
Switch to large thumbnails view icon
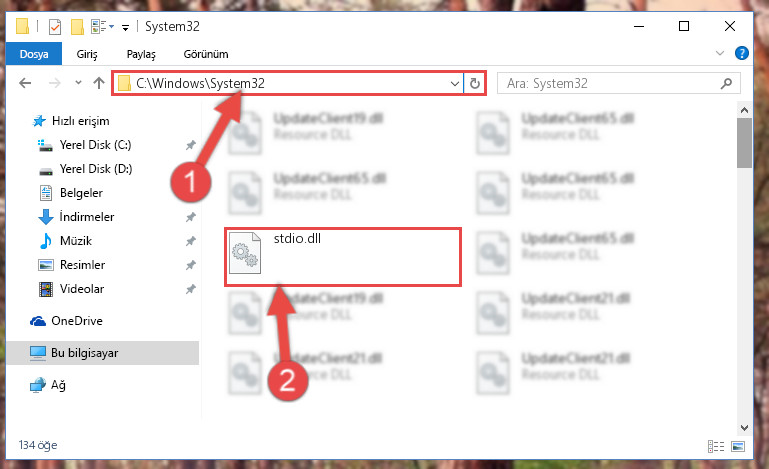coord(738,446)
